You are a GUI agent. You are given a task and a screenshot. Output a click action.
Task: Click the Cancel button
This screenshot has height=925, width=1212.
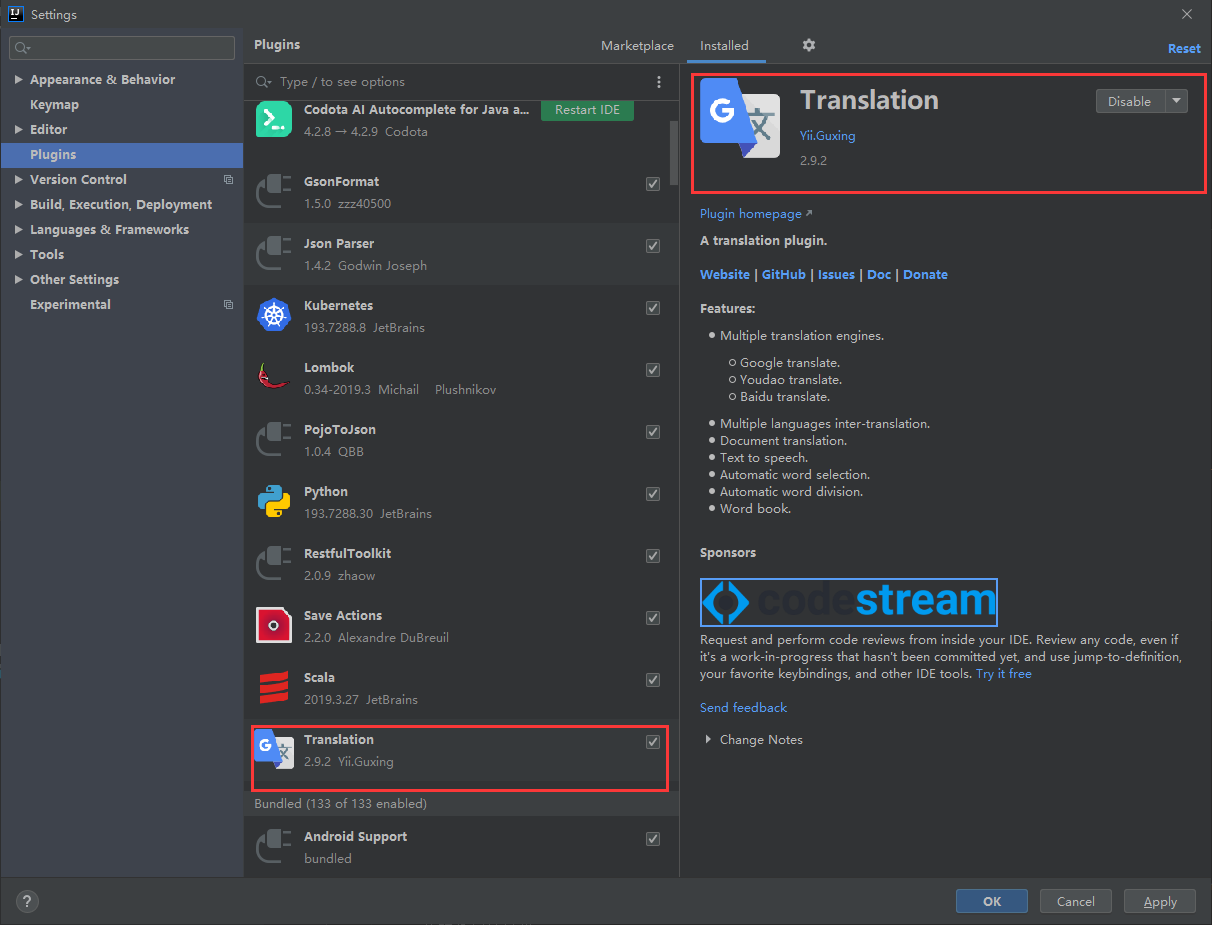pos(1076,901)
